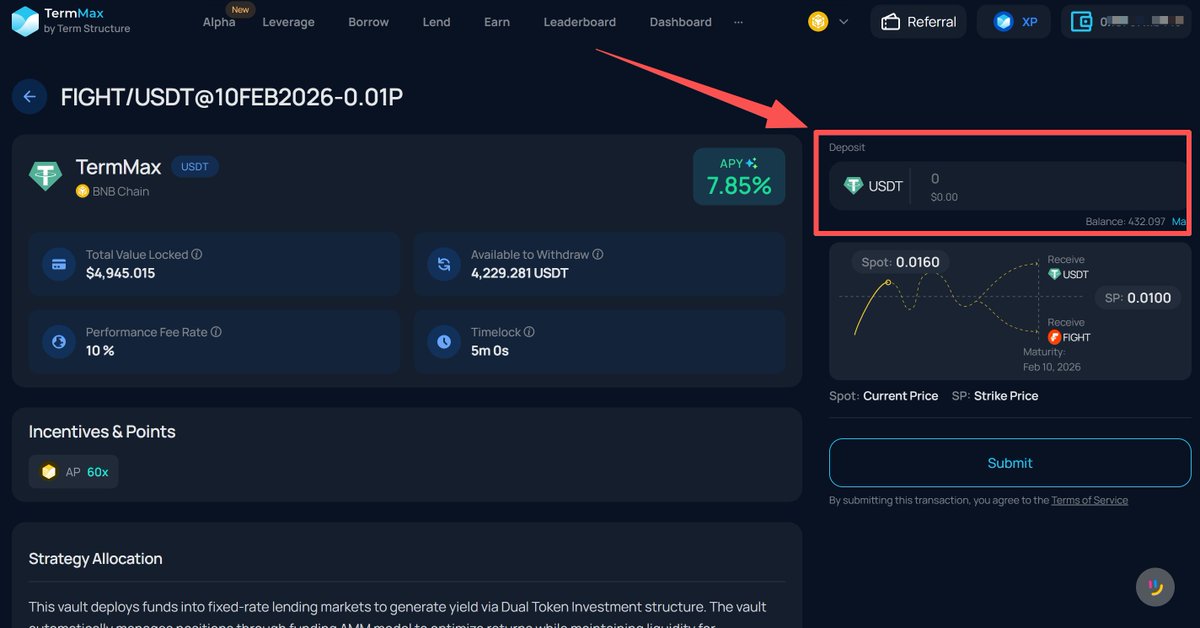This screenshot has height=628, width=1200.
Task: Expand the network selector chevron
Action: [x=844, y=22]
